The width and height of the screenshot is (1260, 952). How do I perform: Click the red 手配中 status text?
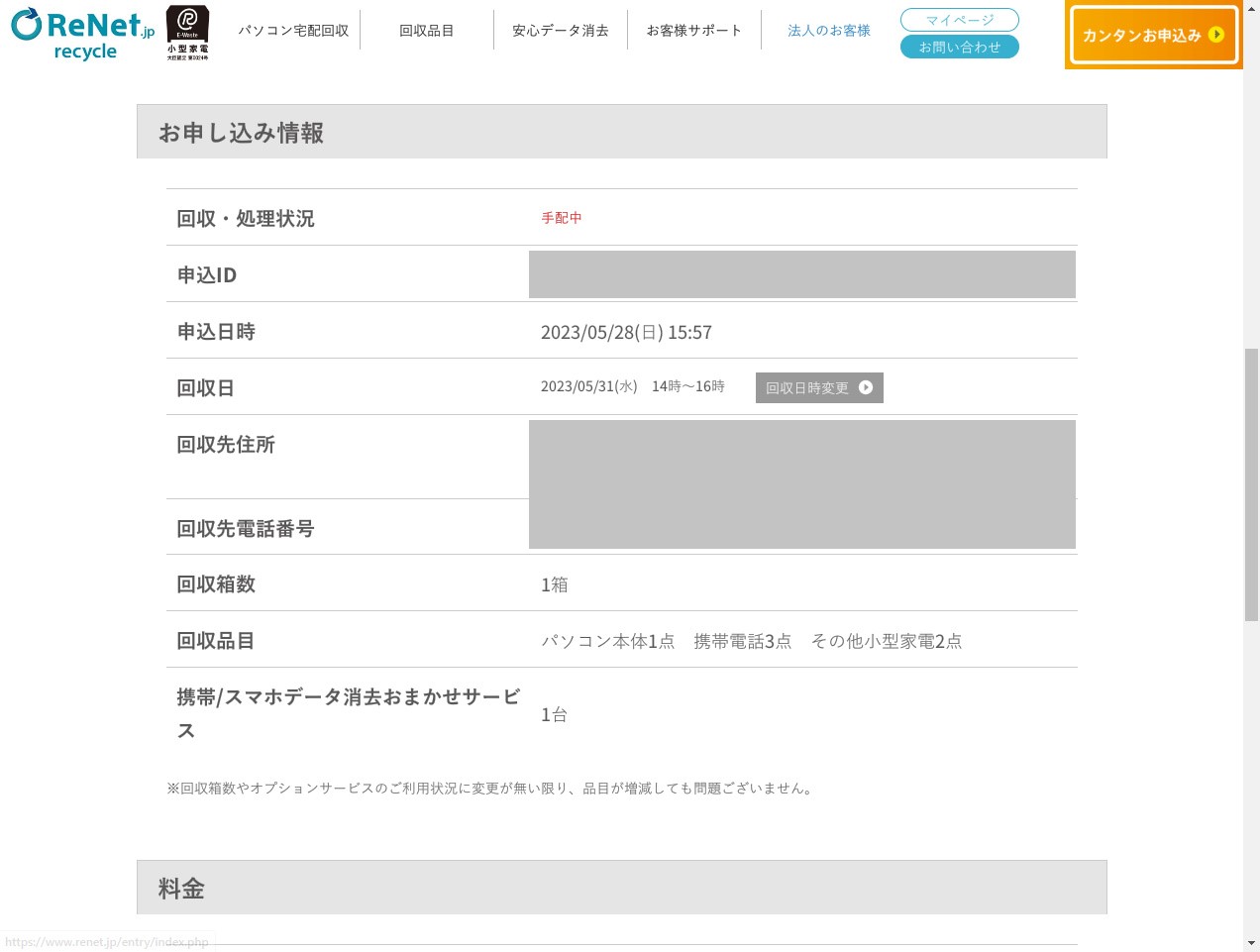coord(562,218)
